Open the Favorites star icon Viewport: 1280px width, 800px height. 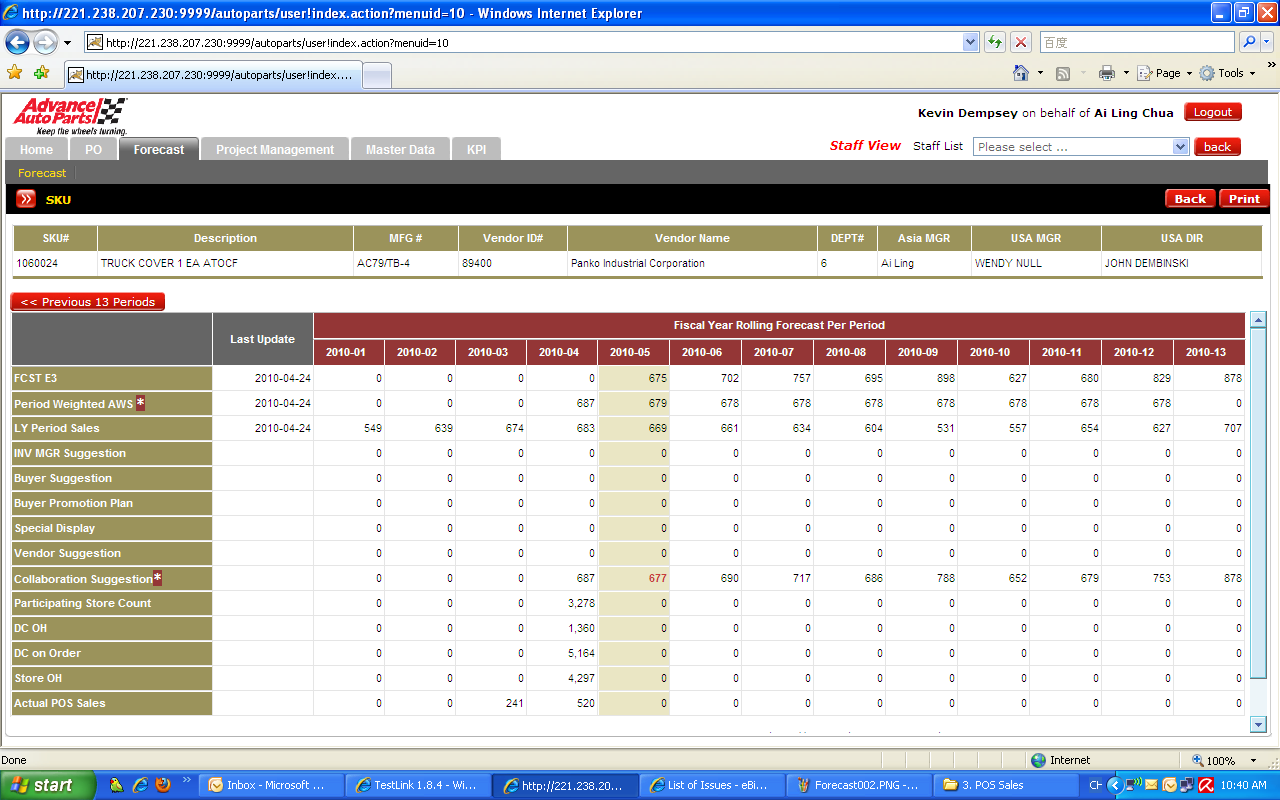[x=14, y=73]
